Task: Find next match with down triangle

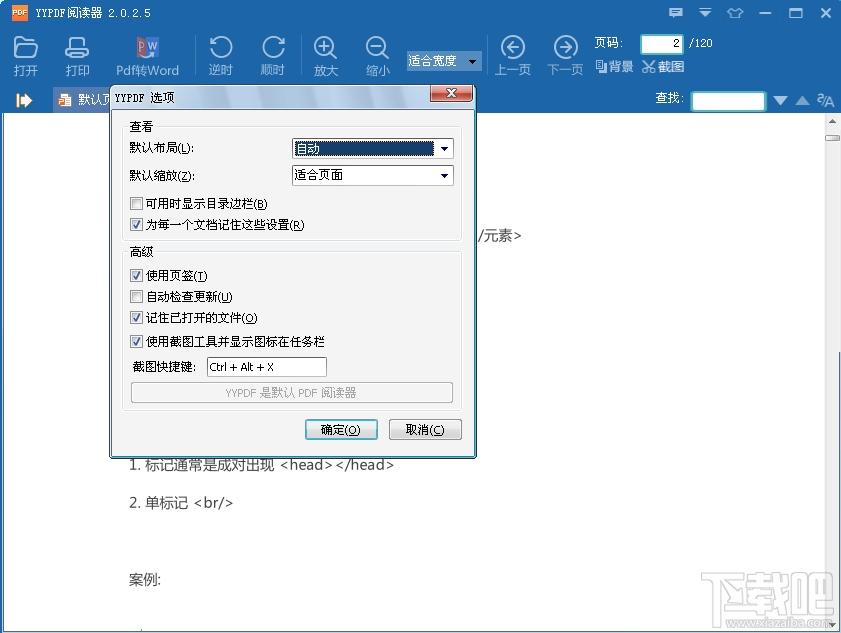Action: coord(780,100)
